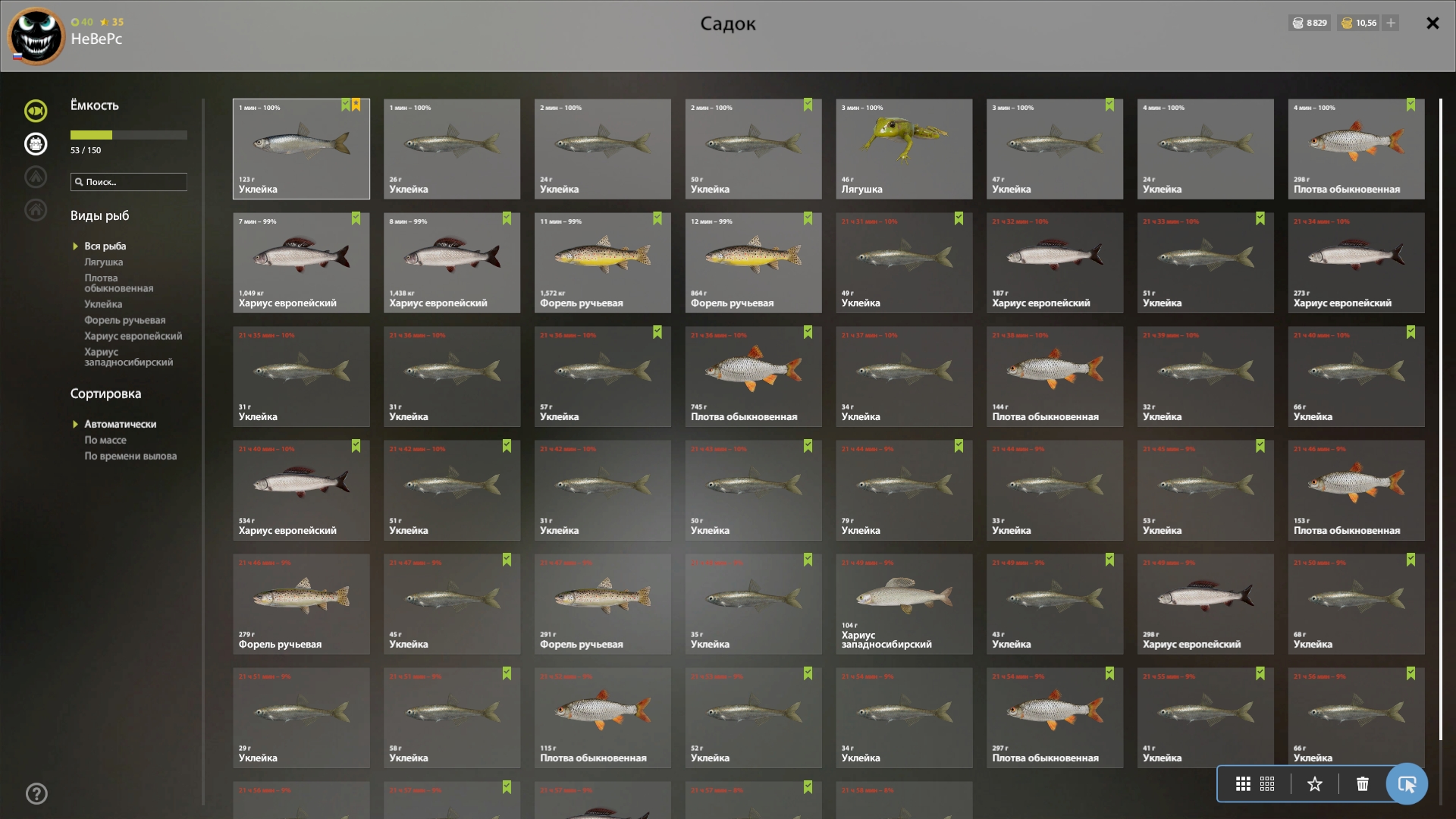Filter fish list by Хариус западносибирский
The height and width of the screenshot is (819, 1456).
click(128, 357)
